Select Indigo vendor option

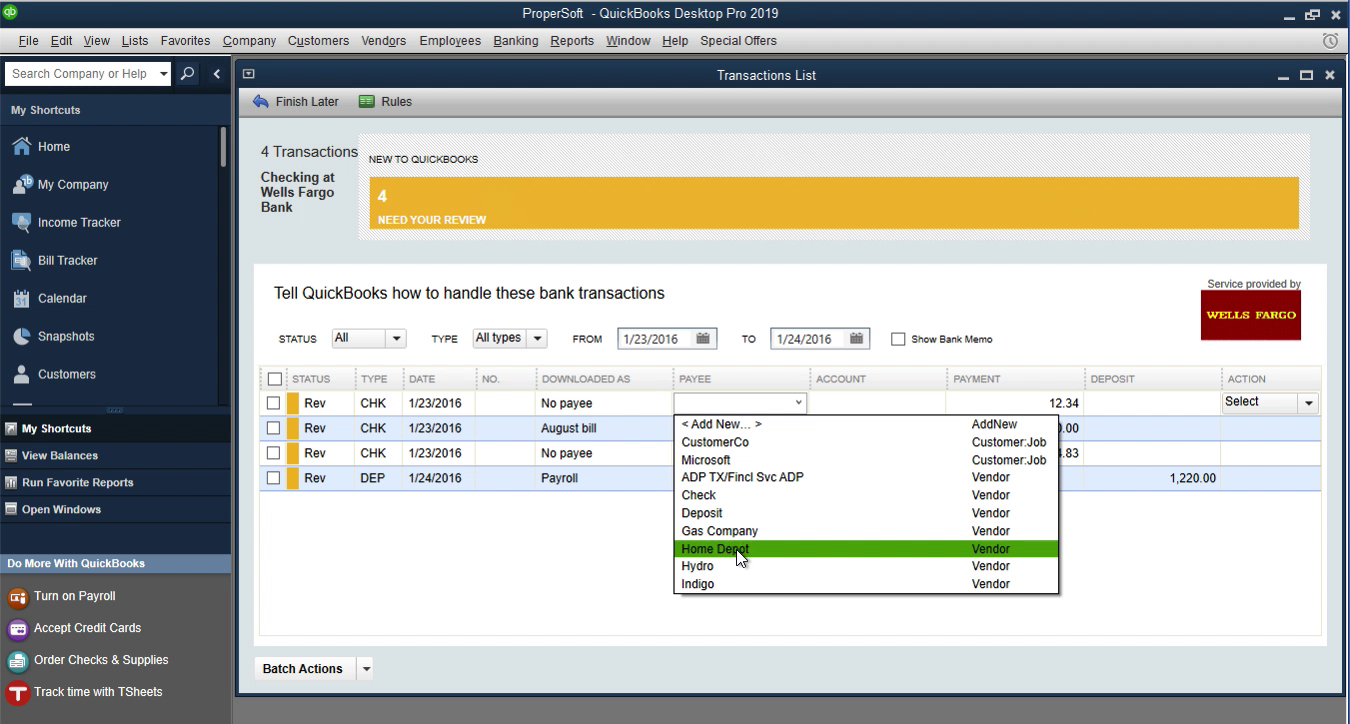pyautogui.click(x=866, y=584)
